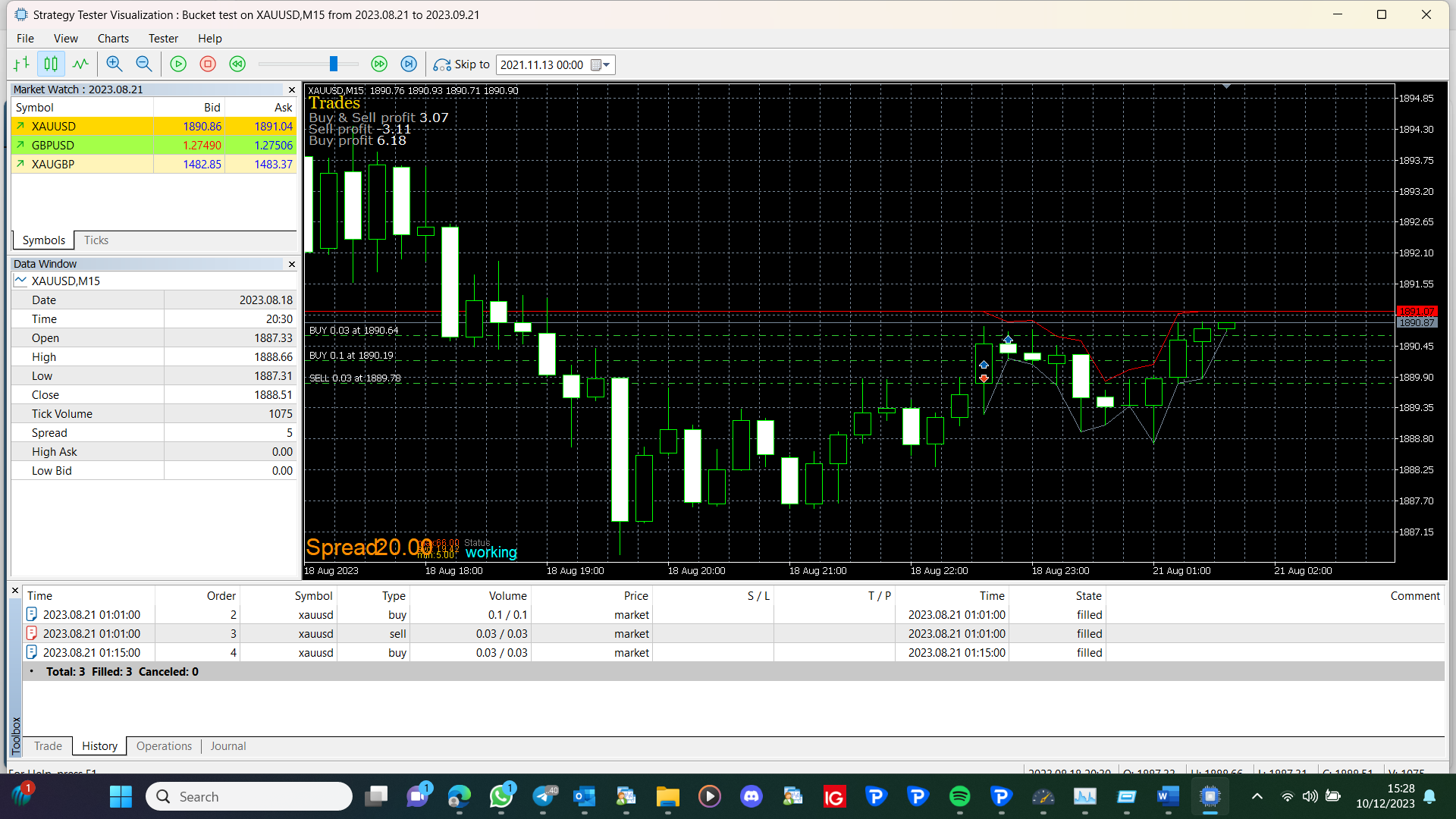
Task: Click the Comment column header
Action: (x=1276, y=596)
